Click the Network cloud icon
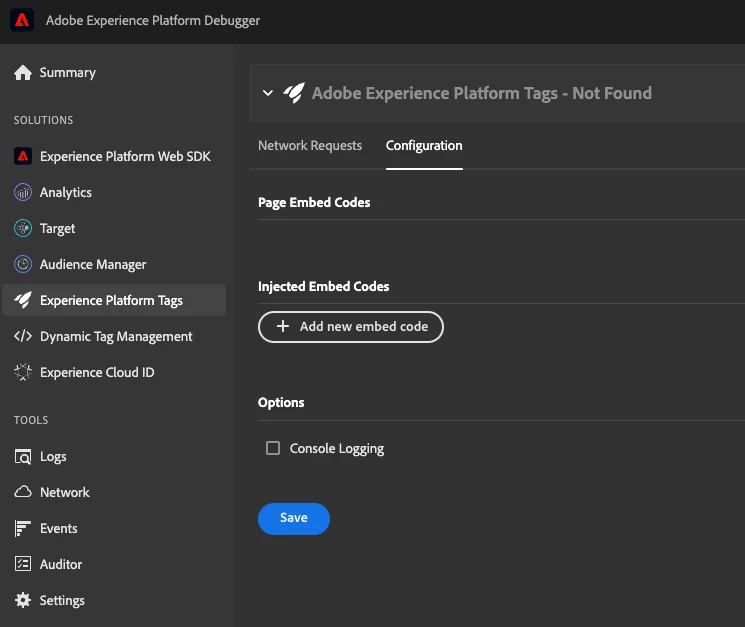 point(23,492)
